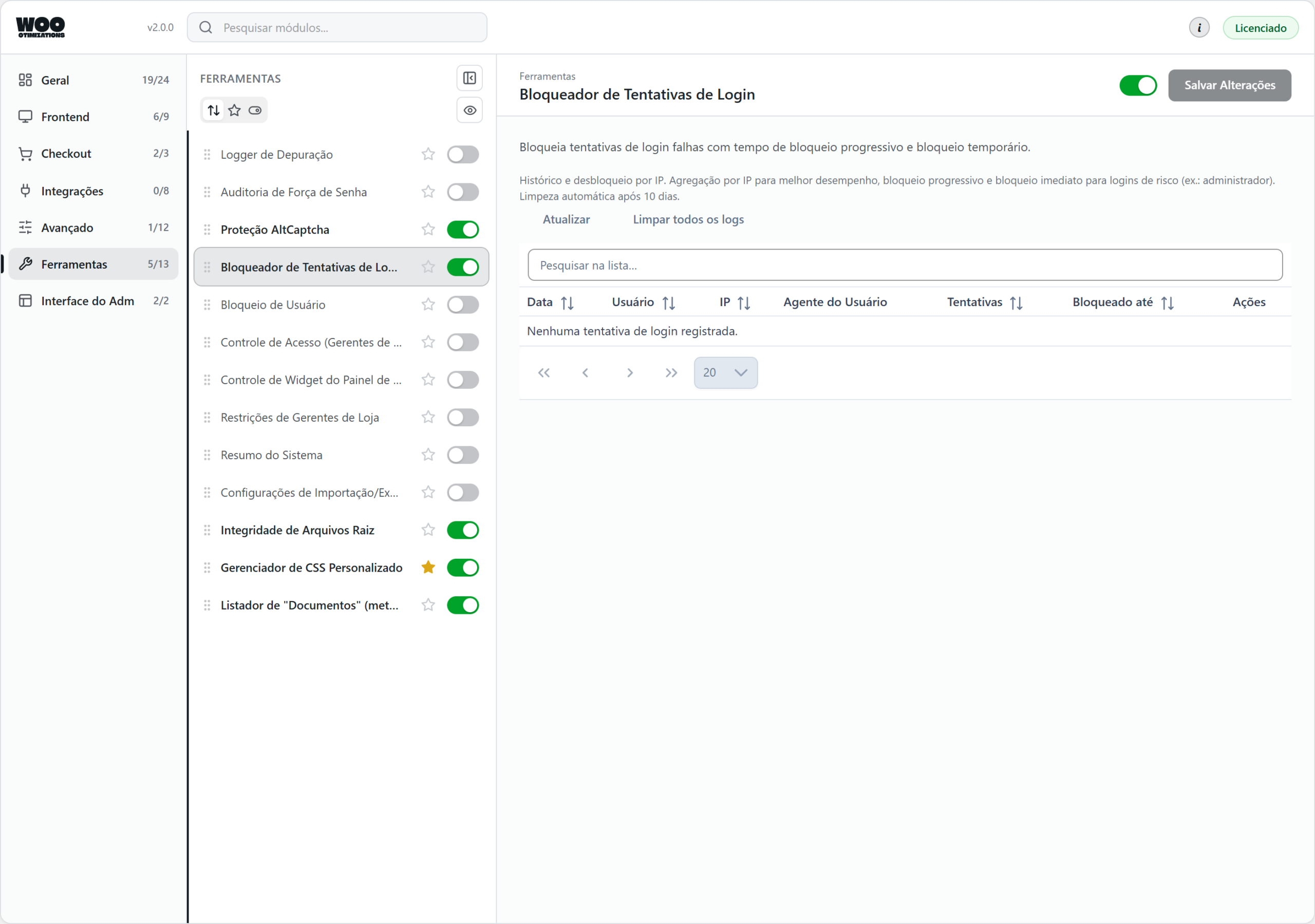Sort table by Tentativas column
The height and width of the screenshot is (924, 1315).
1016,303
